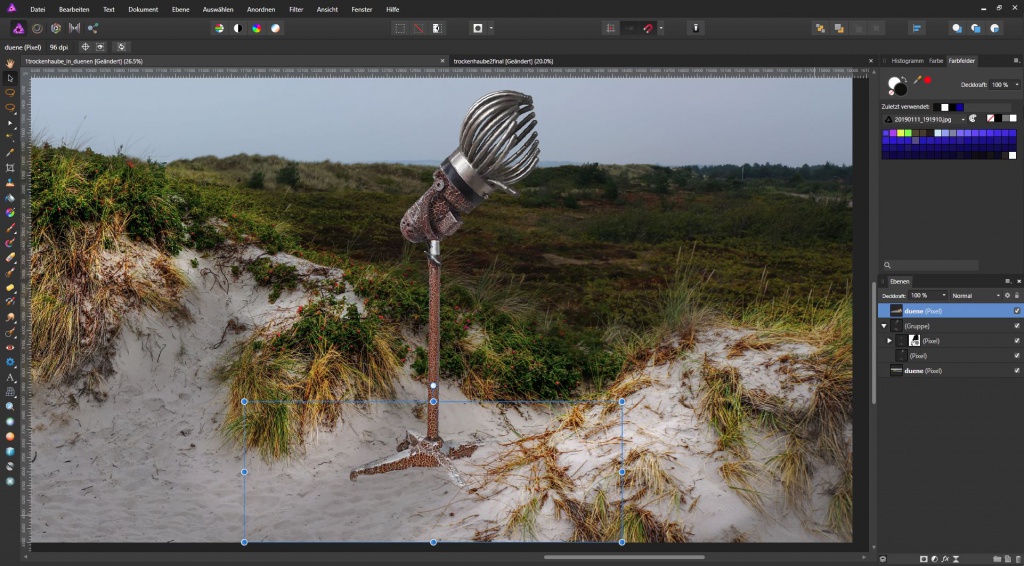
Task: Select the Mesh Warp tool
Action: (x=10, y=392)
